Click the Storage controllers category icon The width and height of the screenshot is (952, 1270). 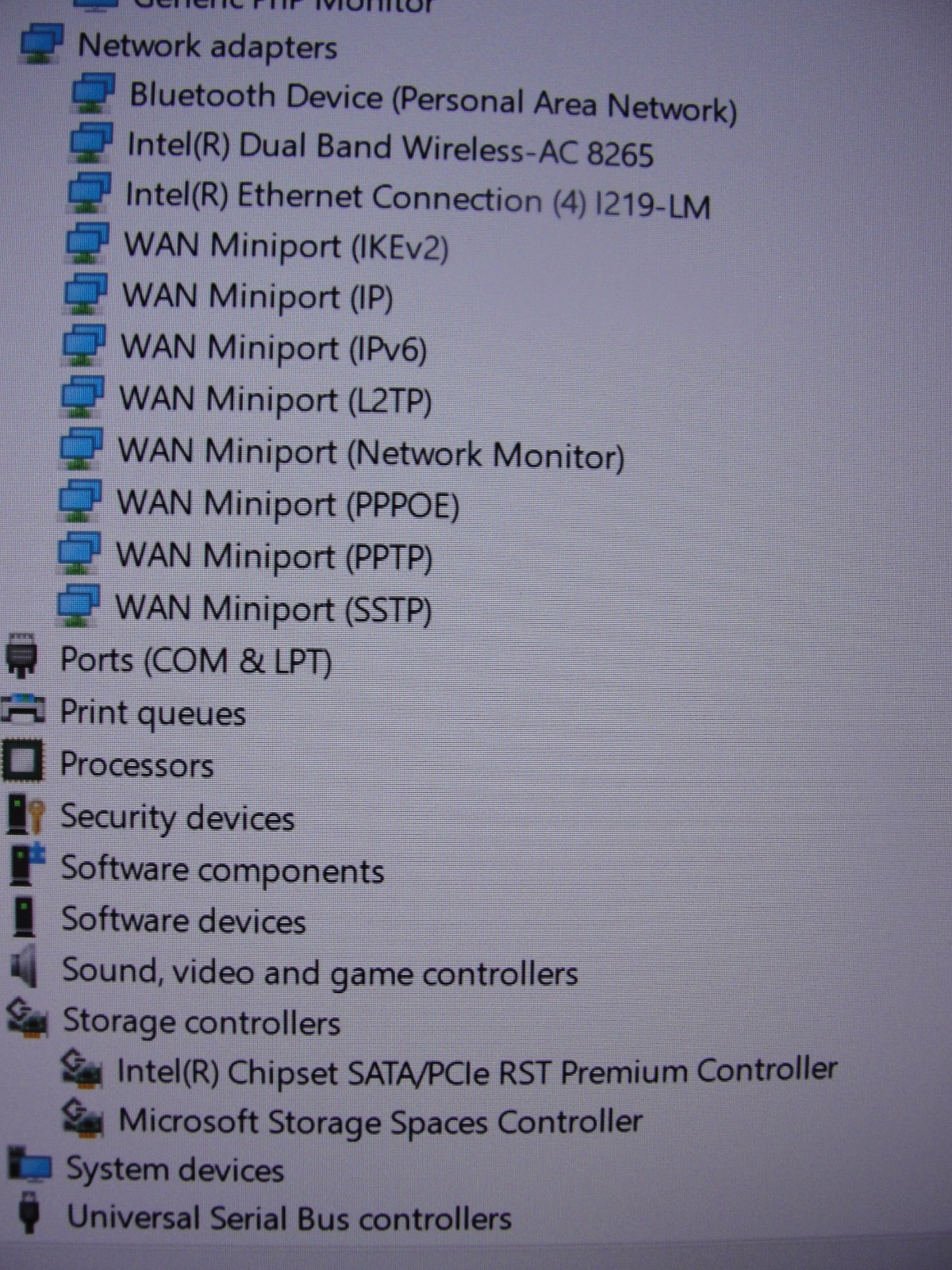[x=27, y=1018]
